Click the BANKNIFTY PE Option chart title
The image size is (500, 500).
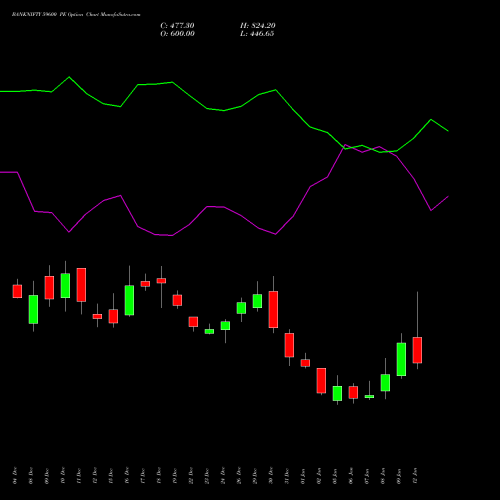(x=76, y=14)
